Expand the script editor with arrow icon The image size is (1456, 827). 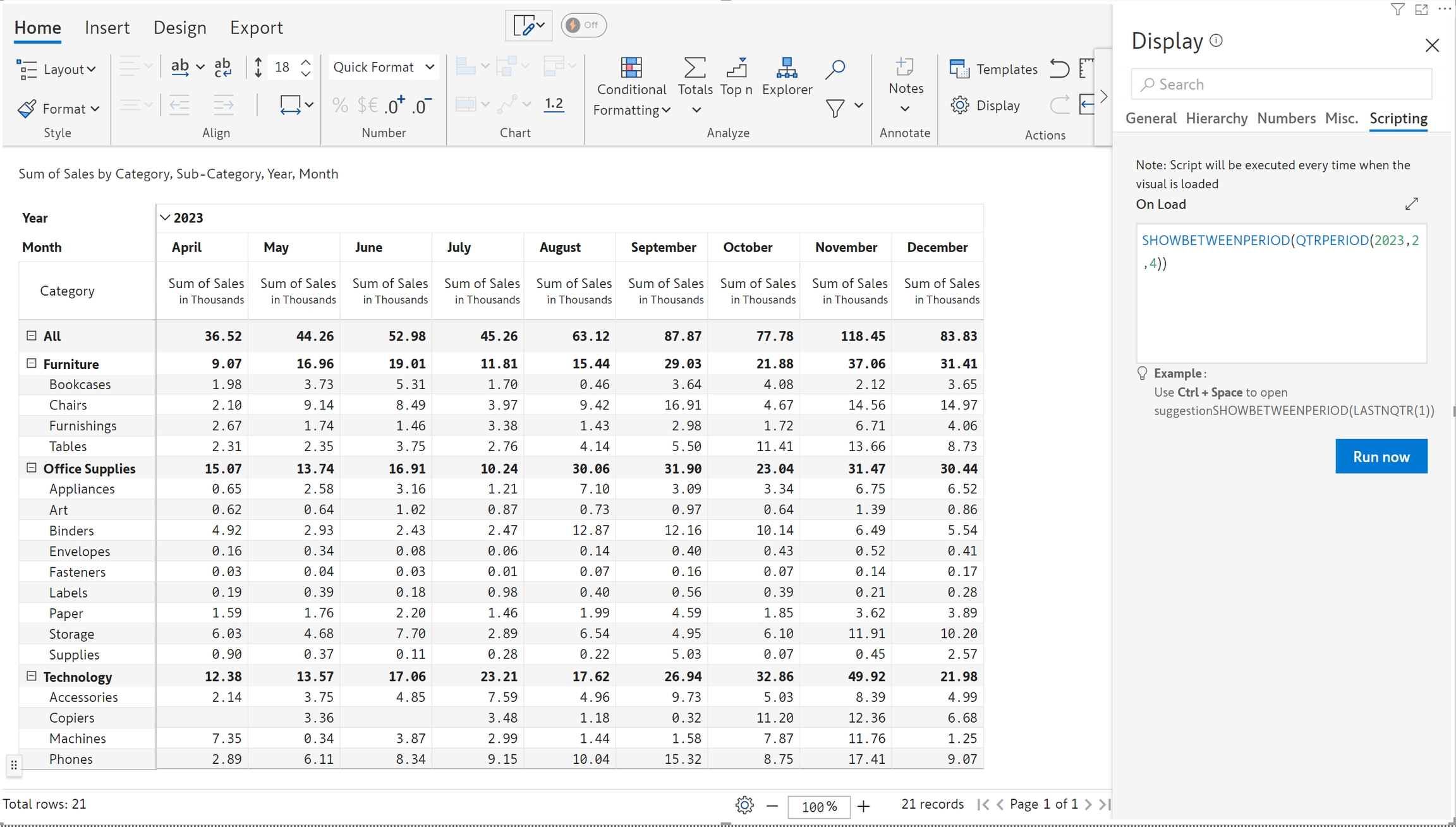click(x=1411, y=204)
